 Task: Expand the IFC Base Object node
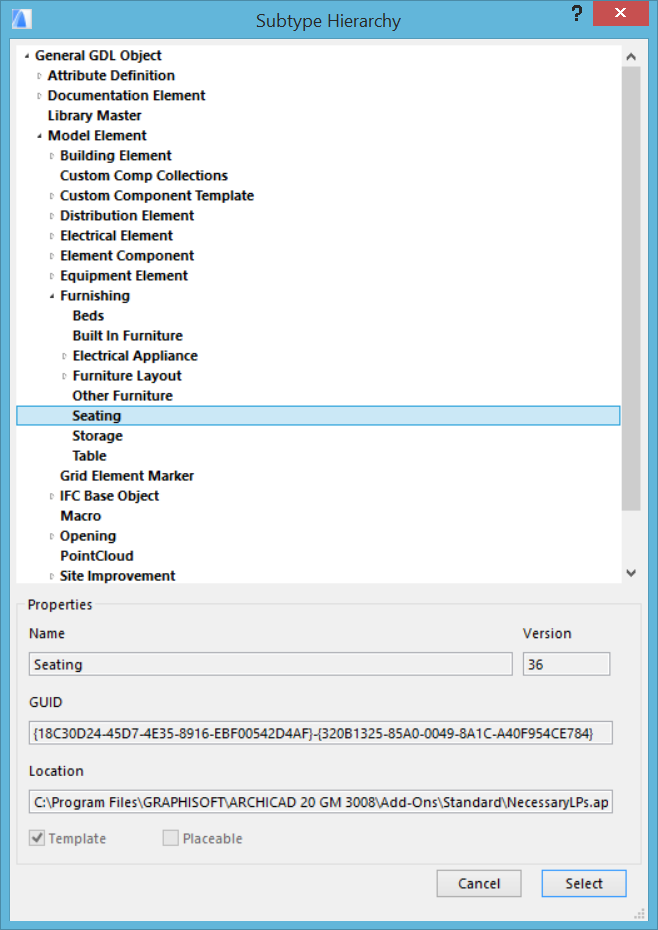52,496
